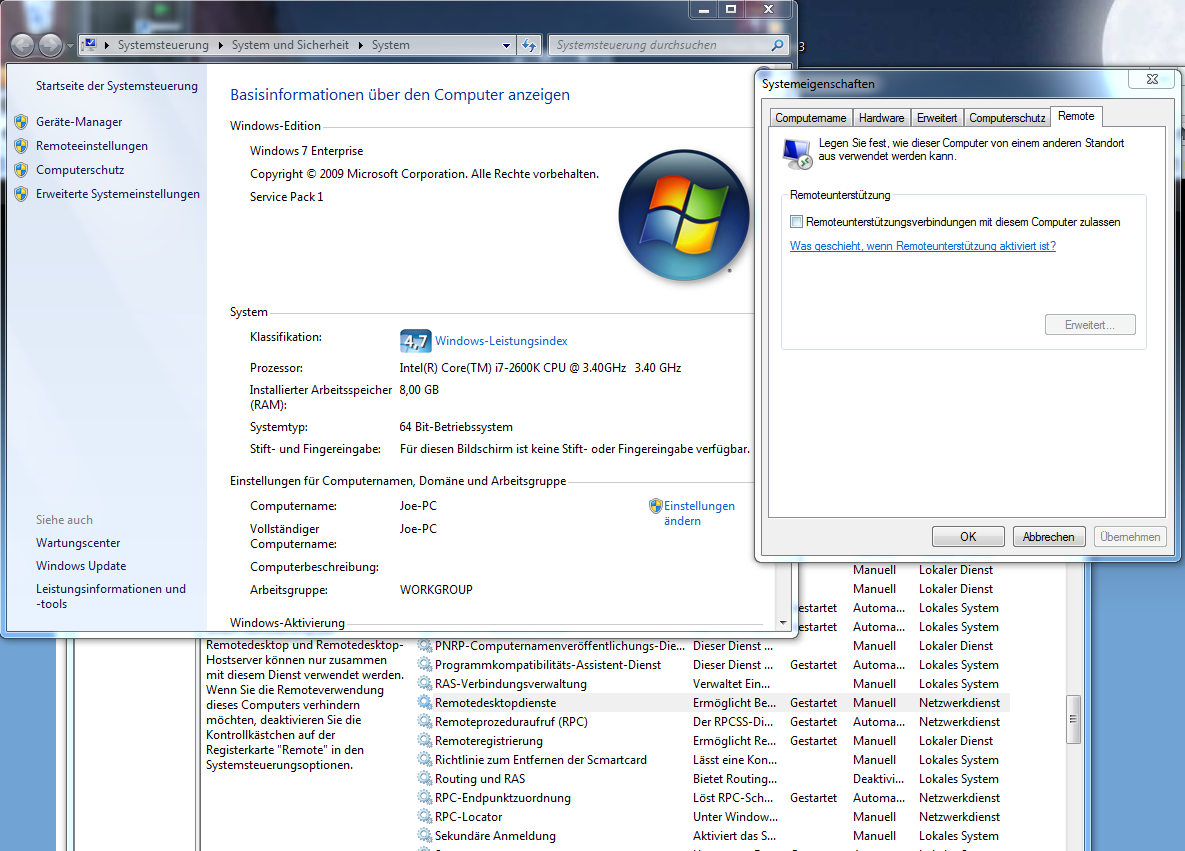Select the Routing und RAS service name
This screenshot has height=851, width=1185.
480,778
